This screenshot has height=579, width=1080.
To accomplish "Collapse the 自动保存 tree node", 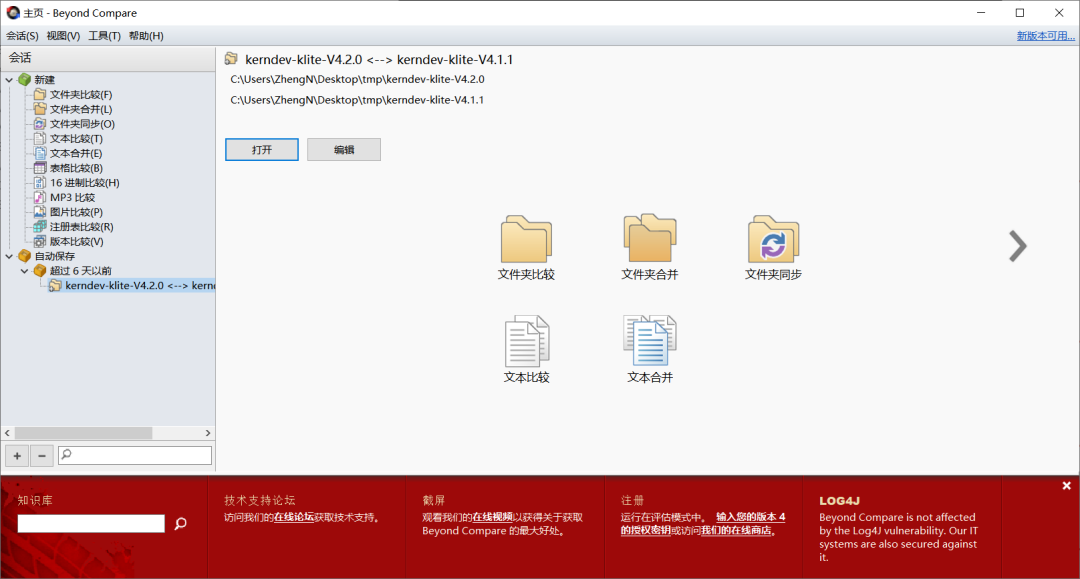I will 10,256.
